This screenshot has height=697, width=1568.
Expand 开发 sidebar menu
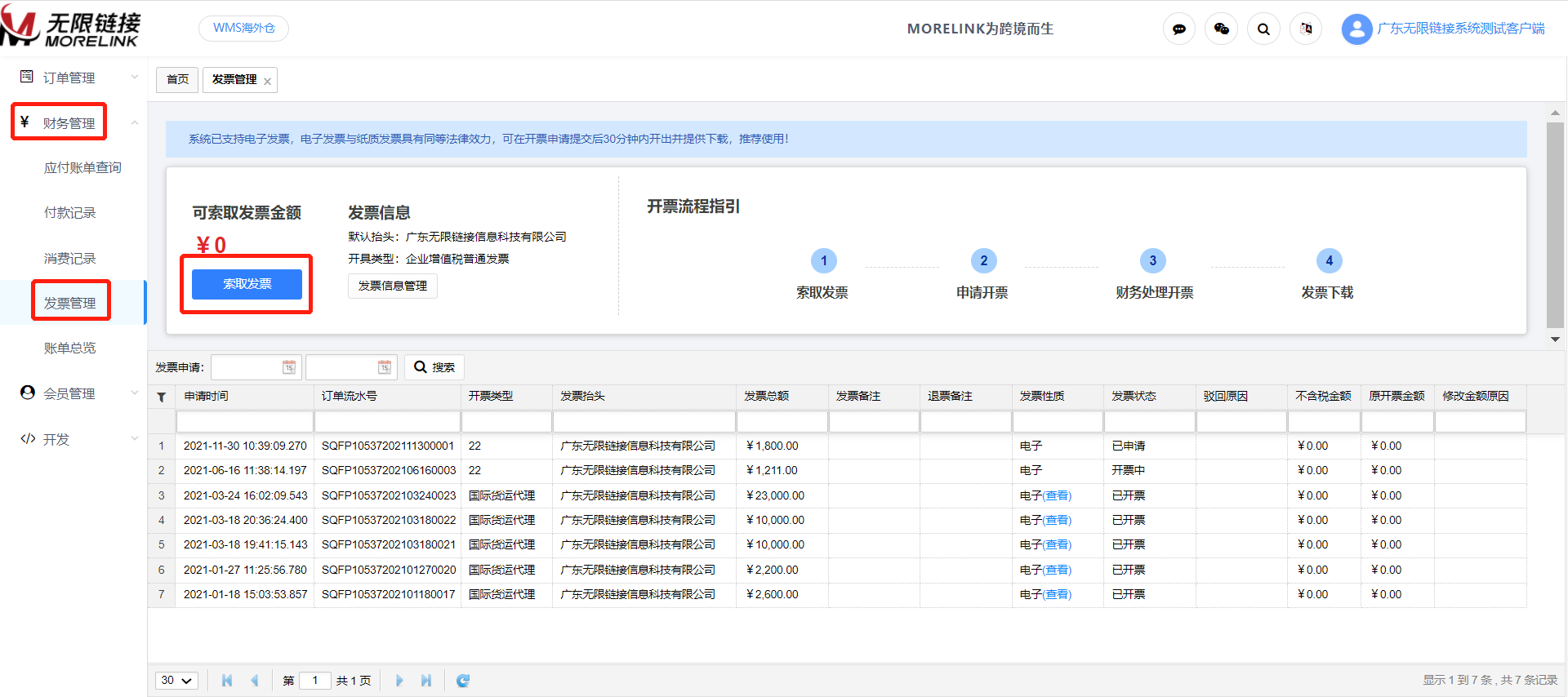point(73,439)
